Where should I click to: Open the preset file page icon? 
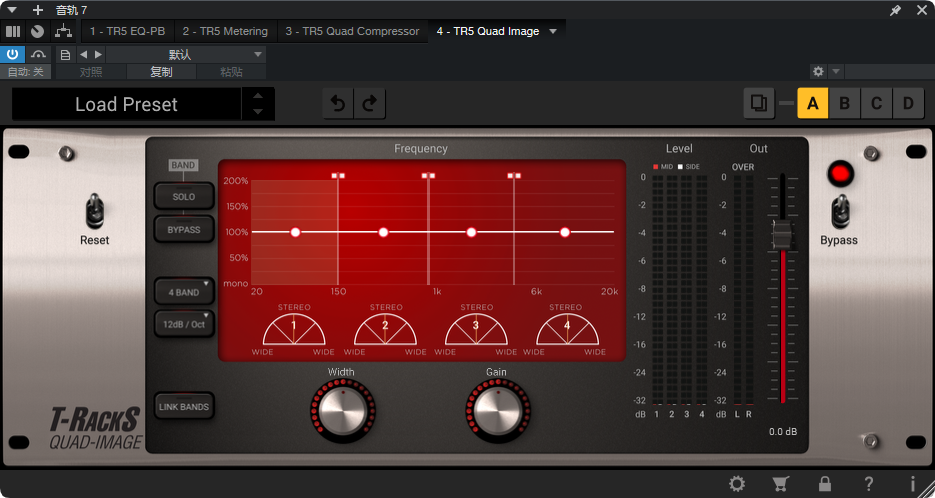tap(66, 55)
